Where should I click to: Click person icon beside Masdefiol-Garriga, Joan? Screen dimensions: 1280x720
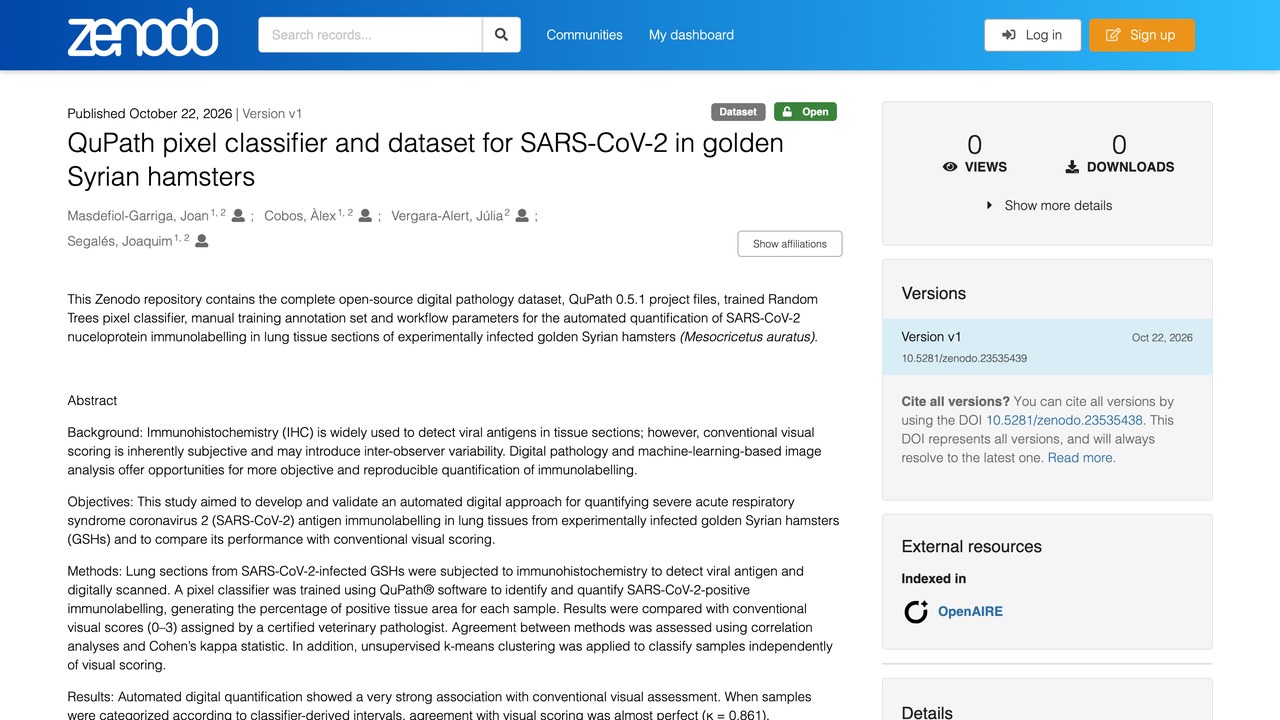click(x=238, y=215)
